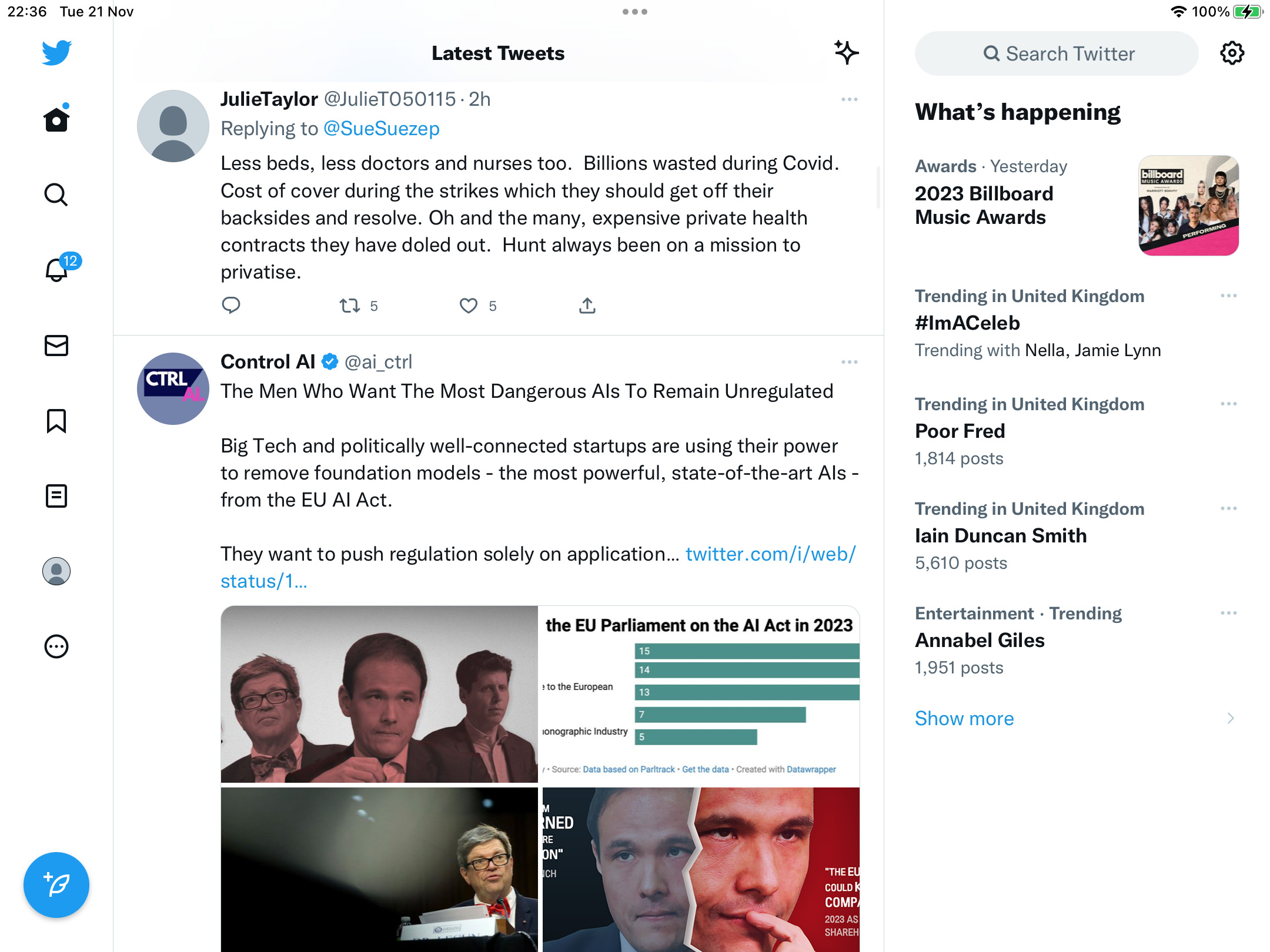This screenshot has width=1270, height=952.
Task: Toggle the timeline sparkle icon
Action: coord(847,53)
